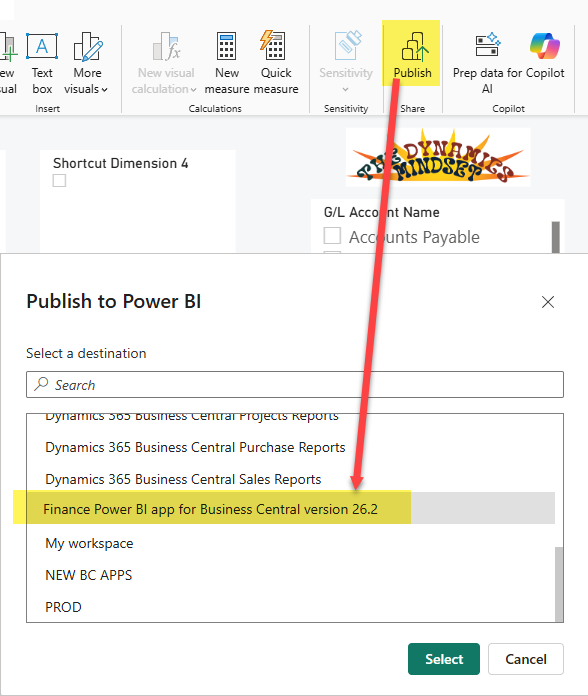Image resolution: width=588 pixels, height=696 pixels.
Task: Click the search magnifier icon
Action: tap(41, 384)
